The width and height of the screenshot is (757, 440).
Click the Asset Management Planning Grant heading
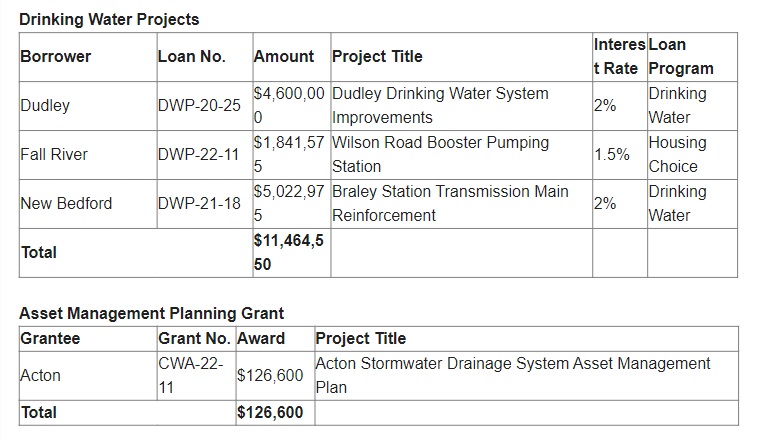point(152,313)
